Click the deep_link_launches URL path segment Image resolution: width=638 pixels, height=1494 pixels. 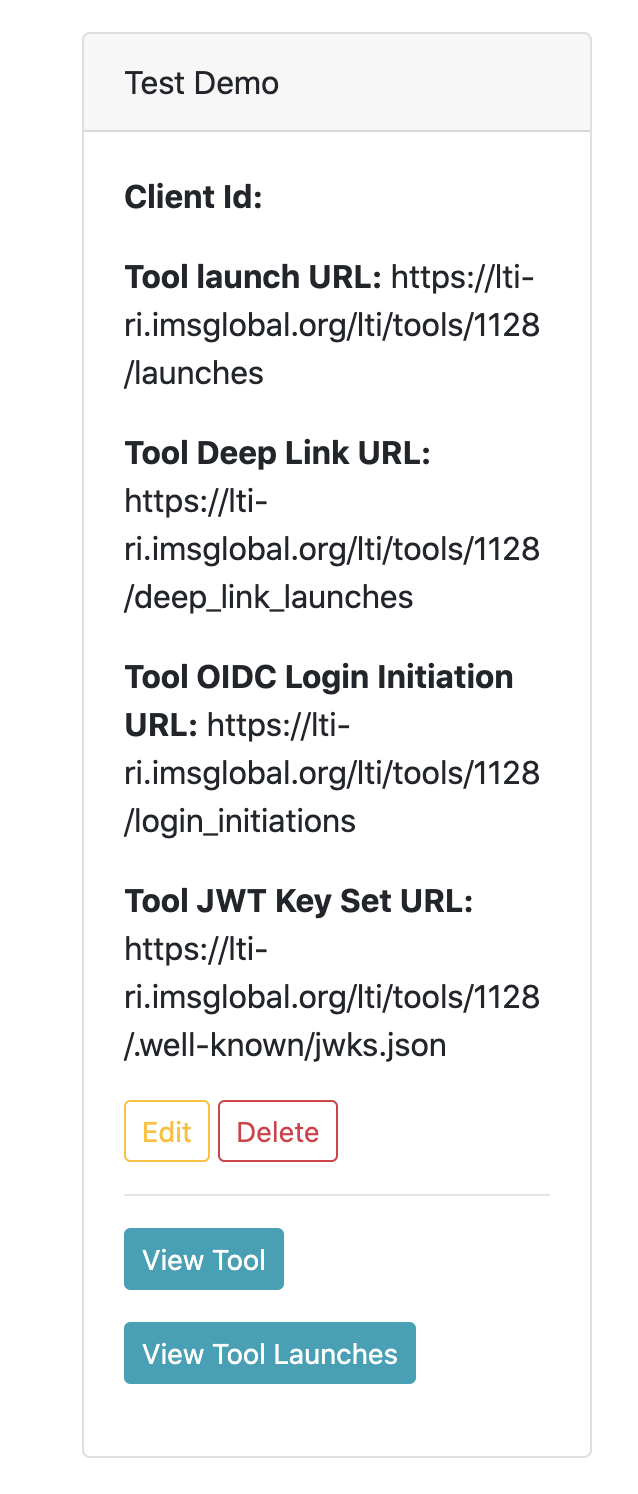tap(270, 596)
